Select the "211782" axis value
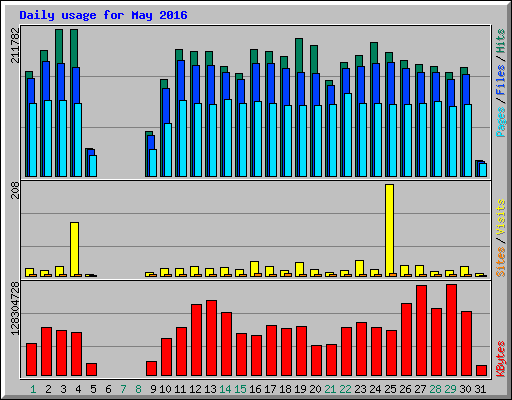This screenshot has width=512, height=400. (x=15, y=45)
